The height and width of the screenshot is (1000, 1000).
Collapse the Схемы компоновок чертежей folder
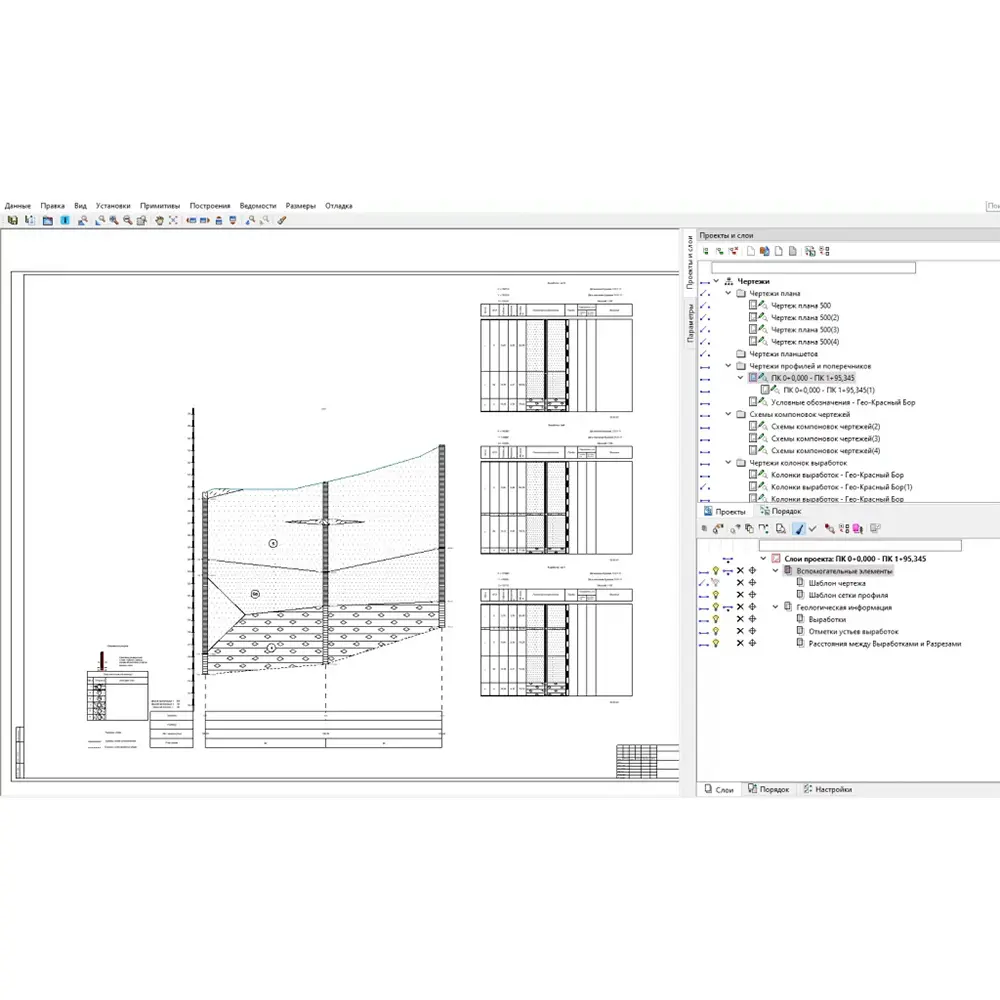pos(729,414)
